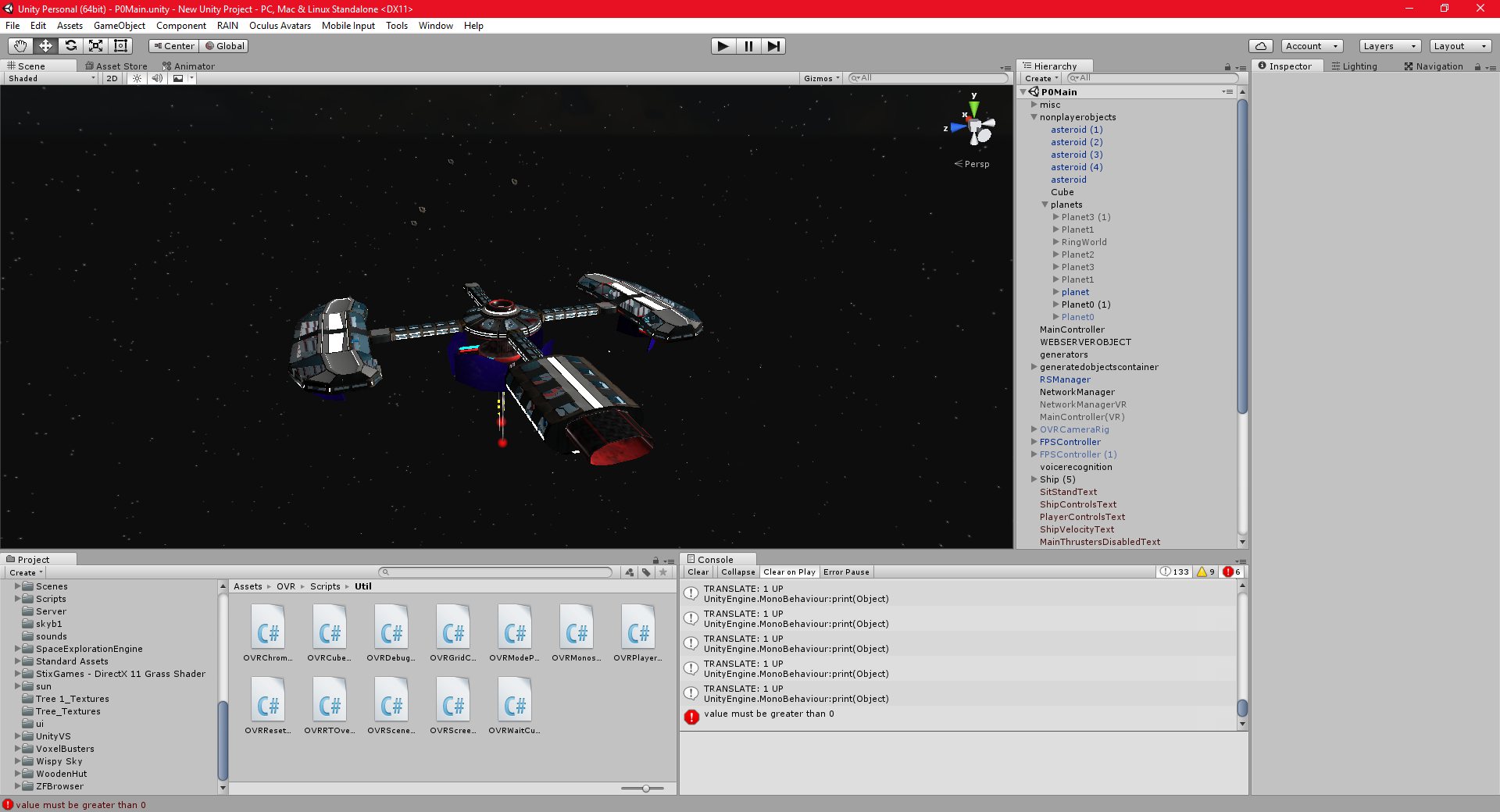The width and height of the screenshot is (1500, 812).
Task: Open Hierarchy Create dropdown
Action: (1041, 78)
